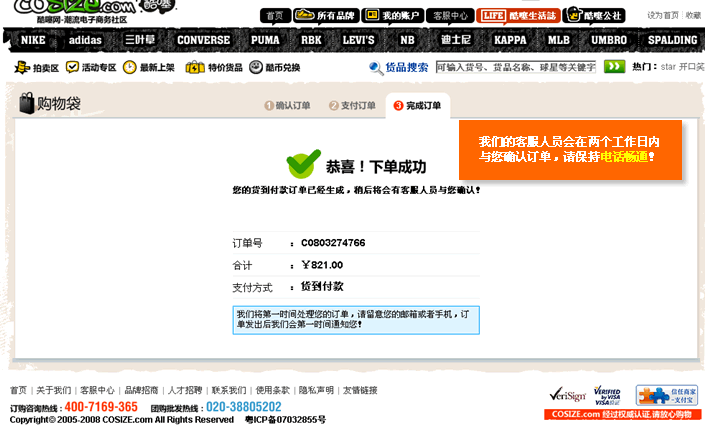Open footer 隐私声明 link
The height and width of the screenshot is (447, 705).
316,390
